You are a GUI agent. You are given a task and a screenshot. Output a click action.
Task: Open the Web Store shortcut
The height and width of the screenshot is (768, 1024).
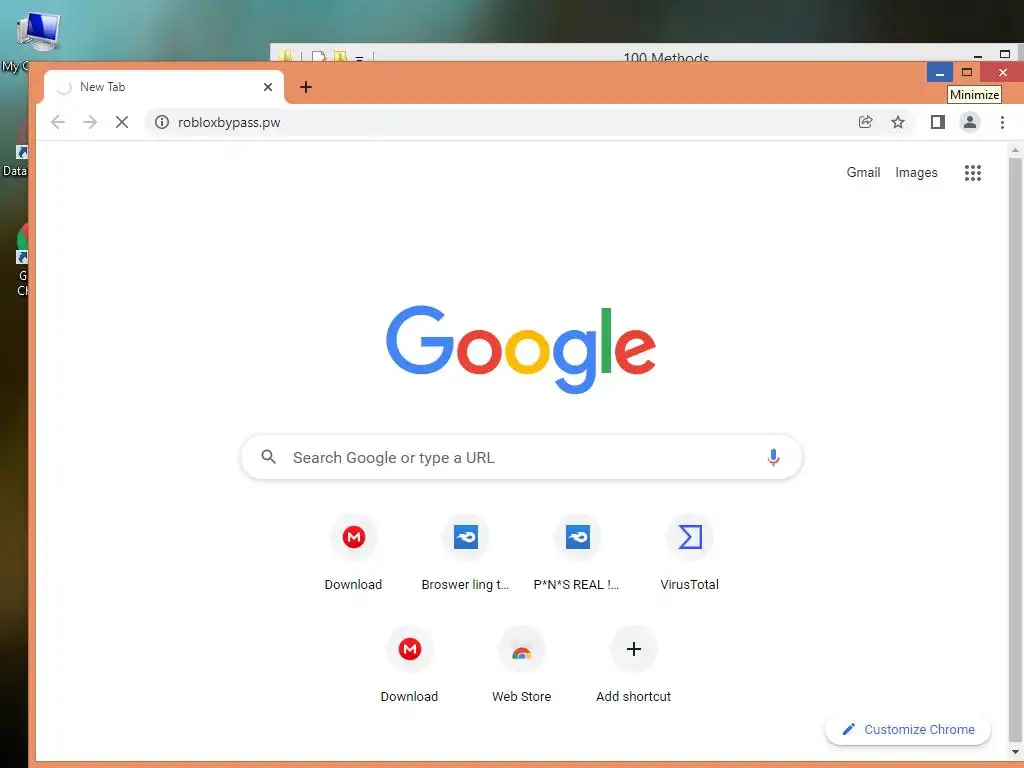click(521, 665)
